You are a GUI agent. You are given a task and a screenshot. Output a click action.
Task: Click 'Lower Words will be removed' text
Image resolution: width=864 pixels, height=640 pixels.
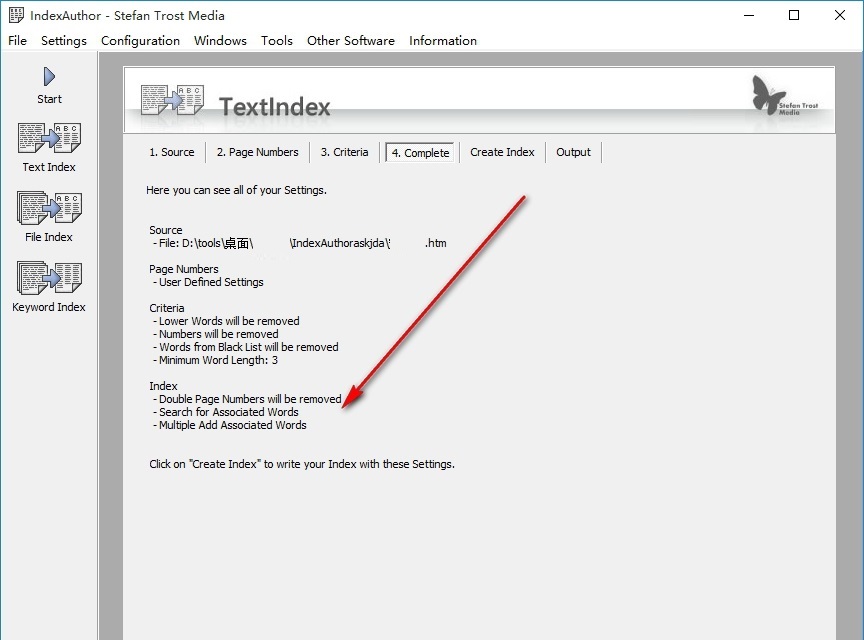[x=226, y=321]
